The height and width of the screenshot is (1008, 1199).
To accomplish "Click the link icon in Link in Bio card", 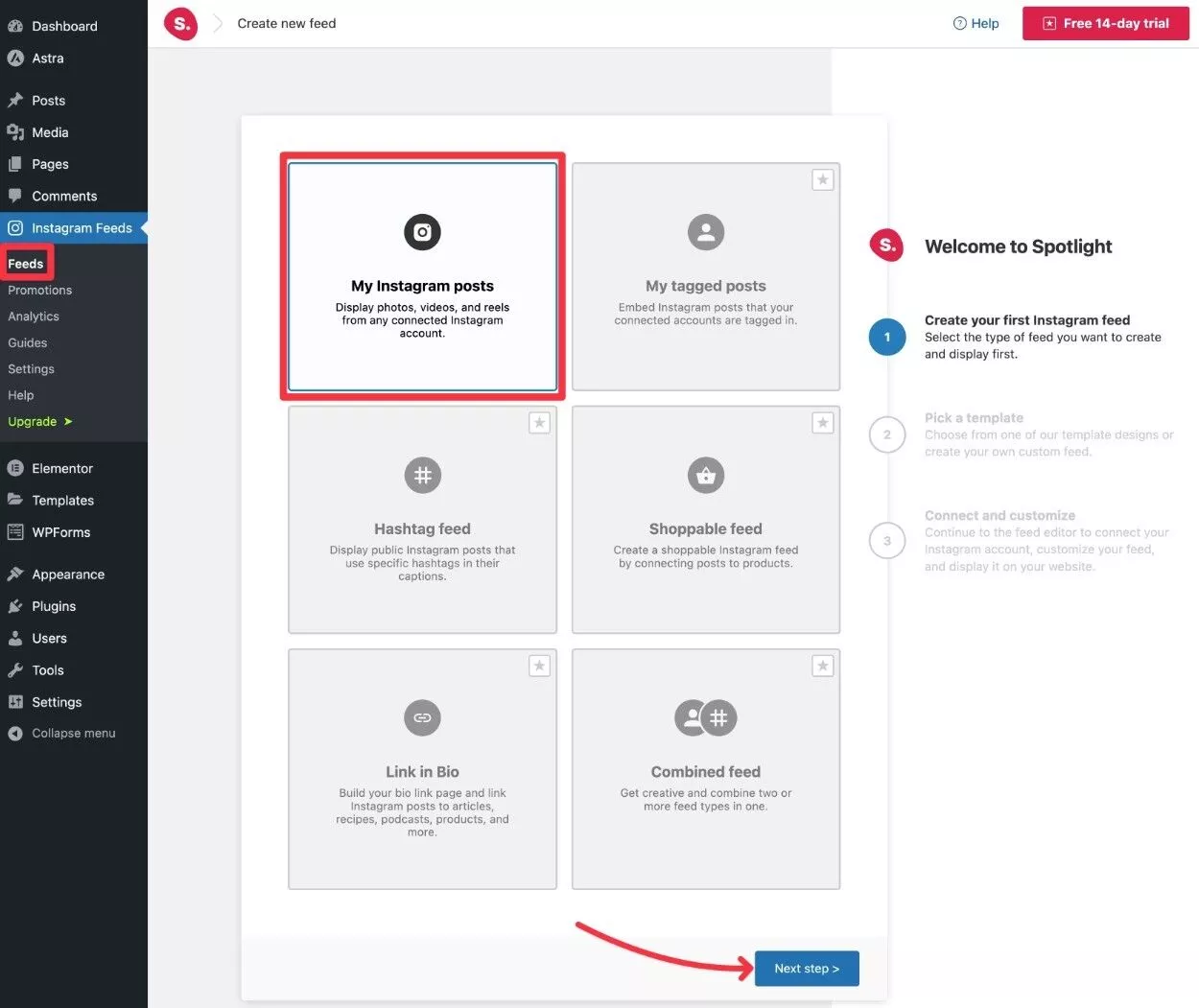I will tap(422, 717).
